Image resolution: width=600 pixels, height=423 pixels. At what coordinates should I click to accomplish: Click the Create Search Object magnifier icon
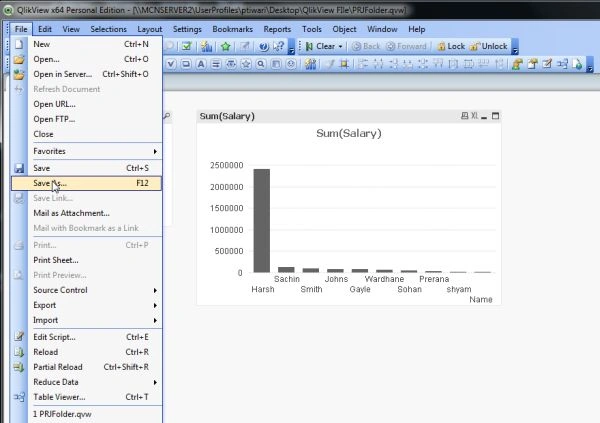pos(261,64)
